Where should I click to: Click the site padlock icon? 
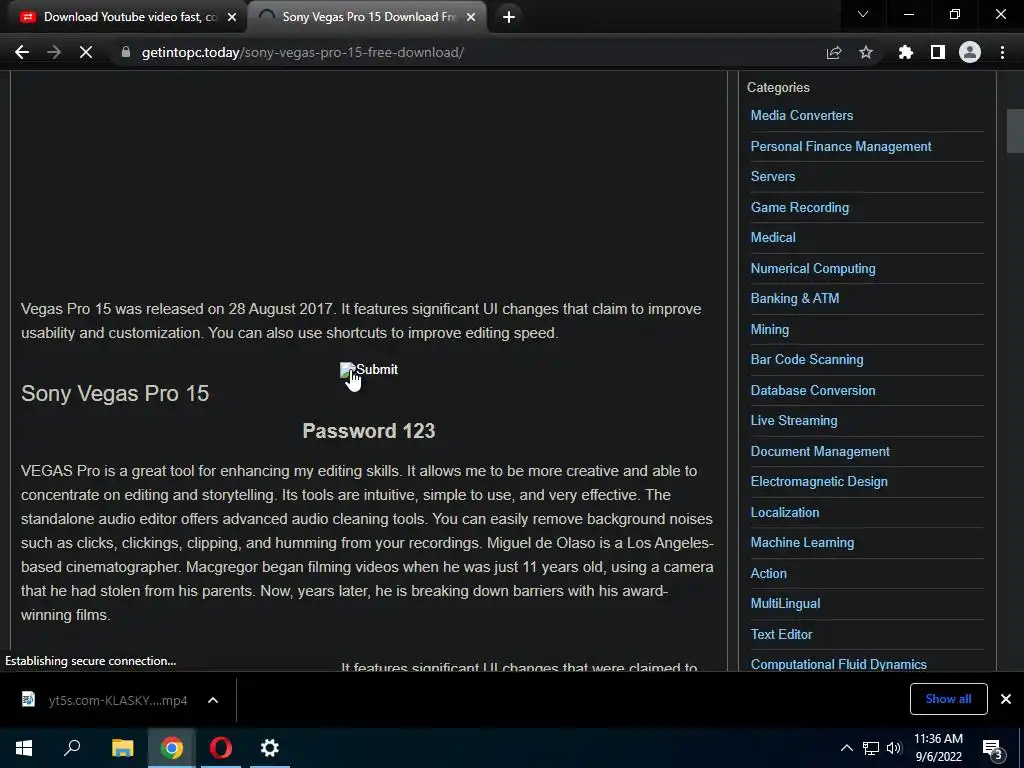coord(126,52)
